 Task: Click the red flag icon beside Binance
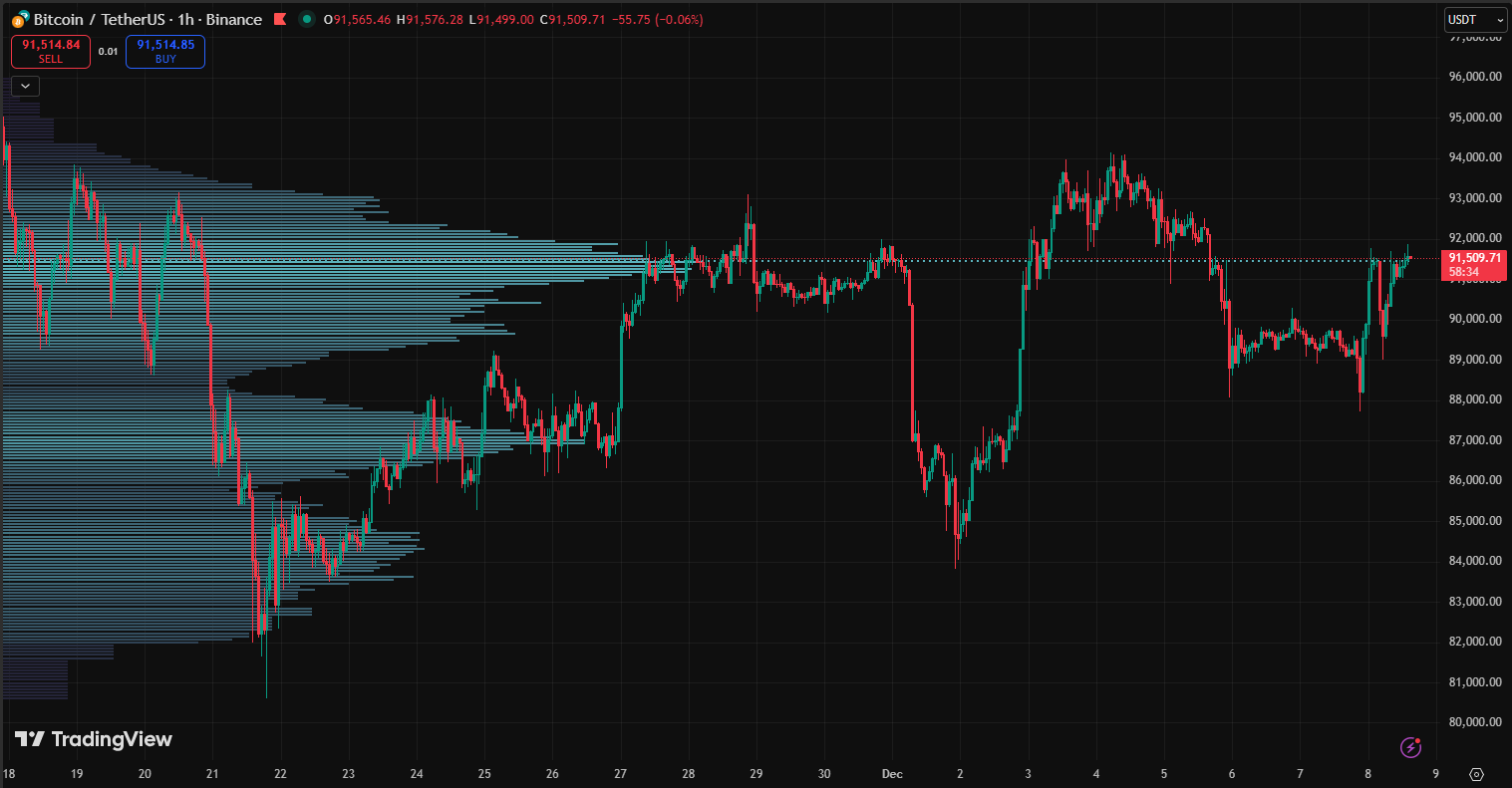tap(282, 19)
